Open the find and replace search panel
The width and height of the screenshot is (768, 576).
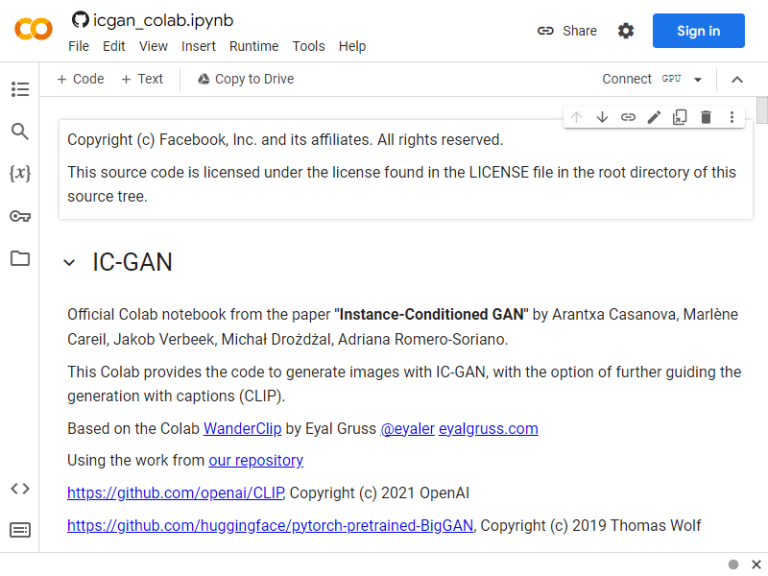coord(20,131)
